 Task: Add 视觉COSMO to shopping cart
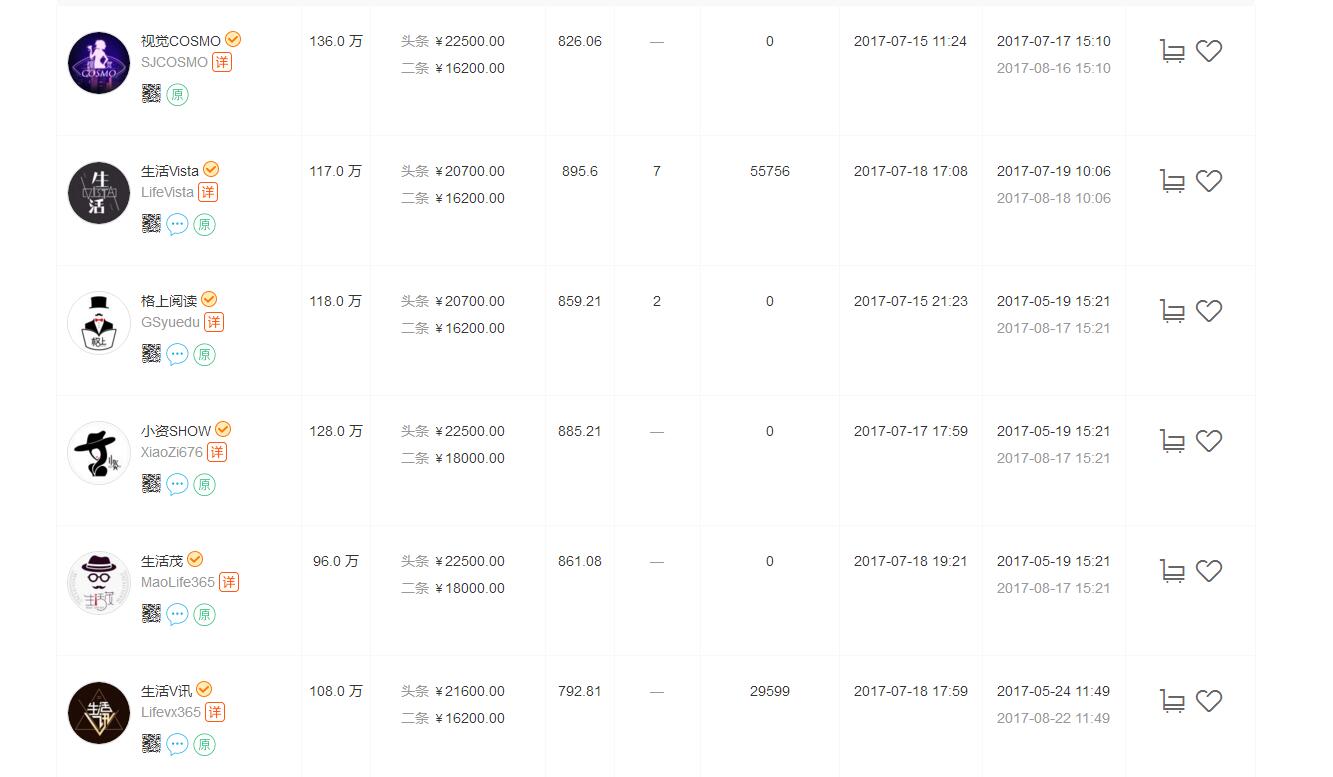coord(1173,51)
